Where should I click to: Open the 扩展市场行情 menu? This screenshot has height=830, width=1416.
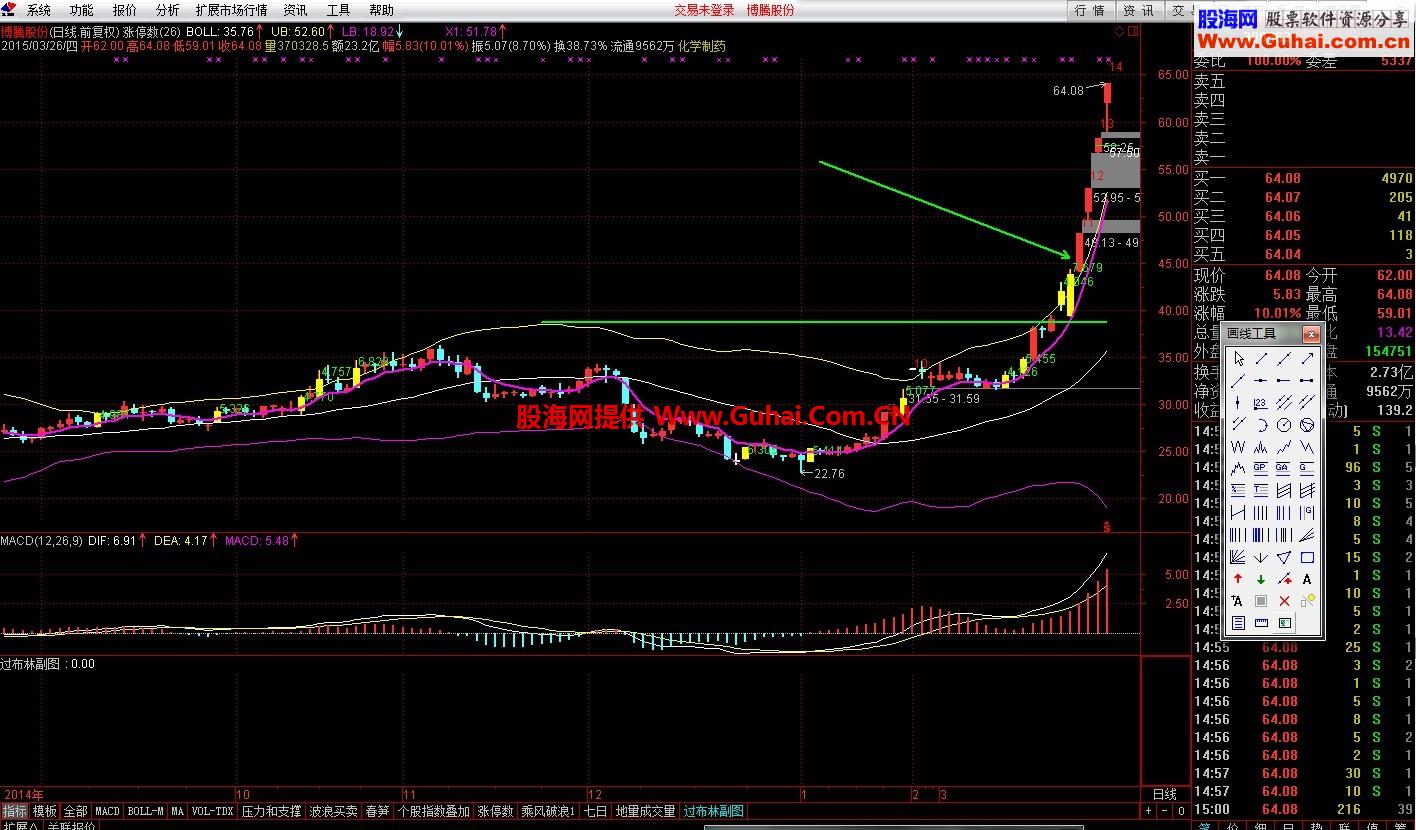(231, 10)
